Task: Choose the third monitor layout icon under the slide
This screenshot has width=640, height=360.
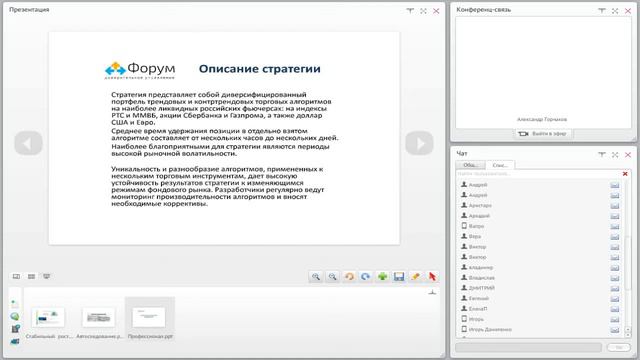Action: pos(47,276)
